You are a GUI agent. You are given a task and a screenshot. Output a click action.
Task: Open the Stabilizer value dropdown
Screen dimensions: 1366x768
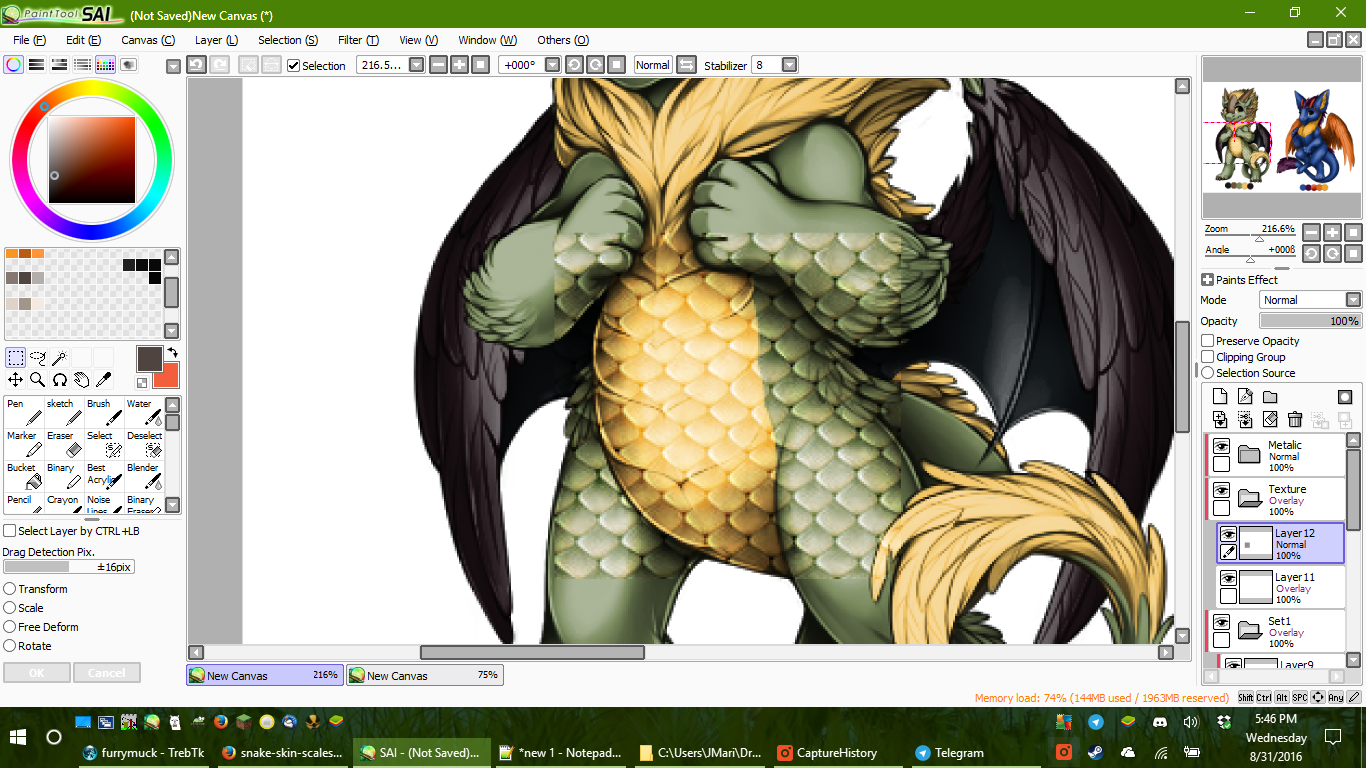click(789, 65)
